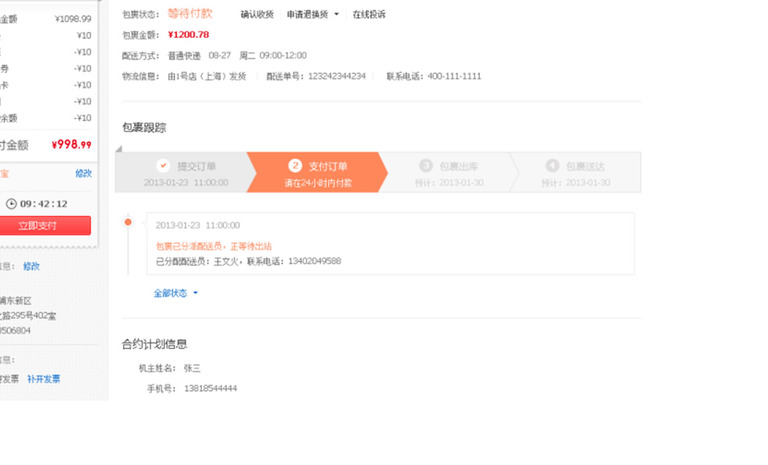Screen dimensions: 768x465
Task: Select the orange dot on the tracking timeline
Action: click(128, 221)
